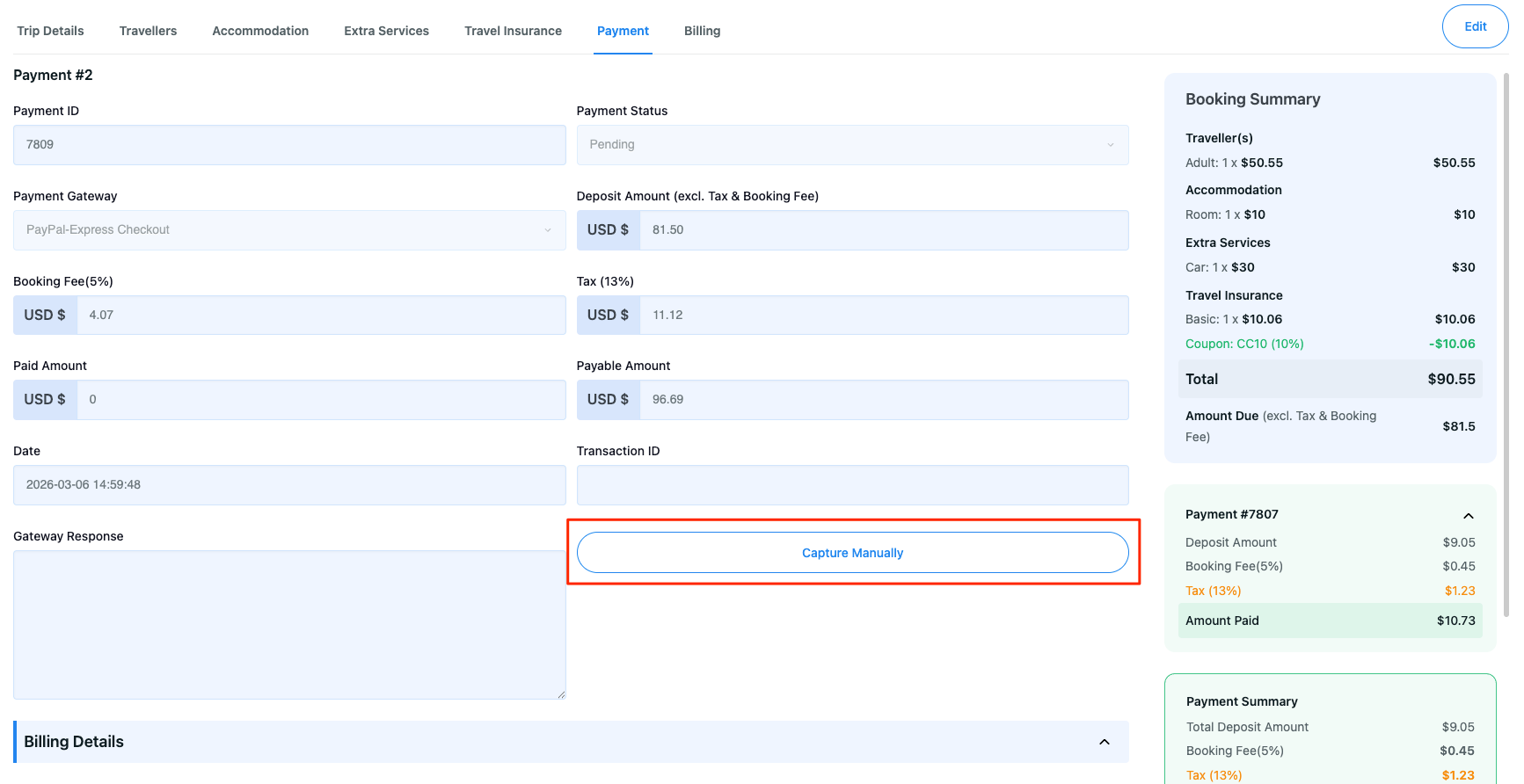
Task: Click the Paid Amount input
Action: coord(320,400)
